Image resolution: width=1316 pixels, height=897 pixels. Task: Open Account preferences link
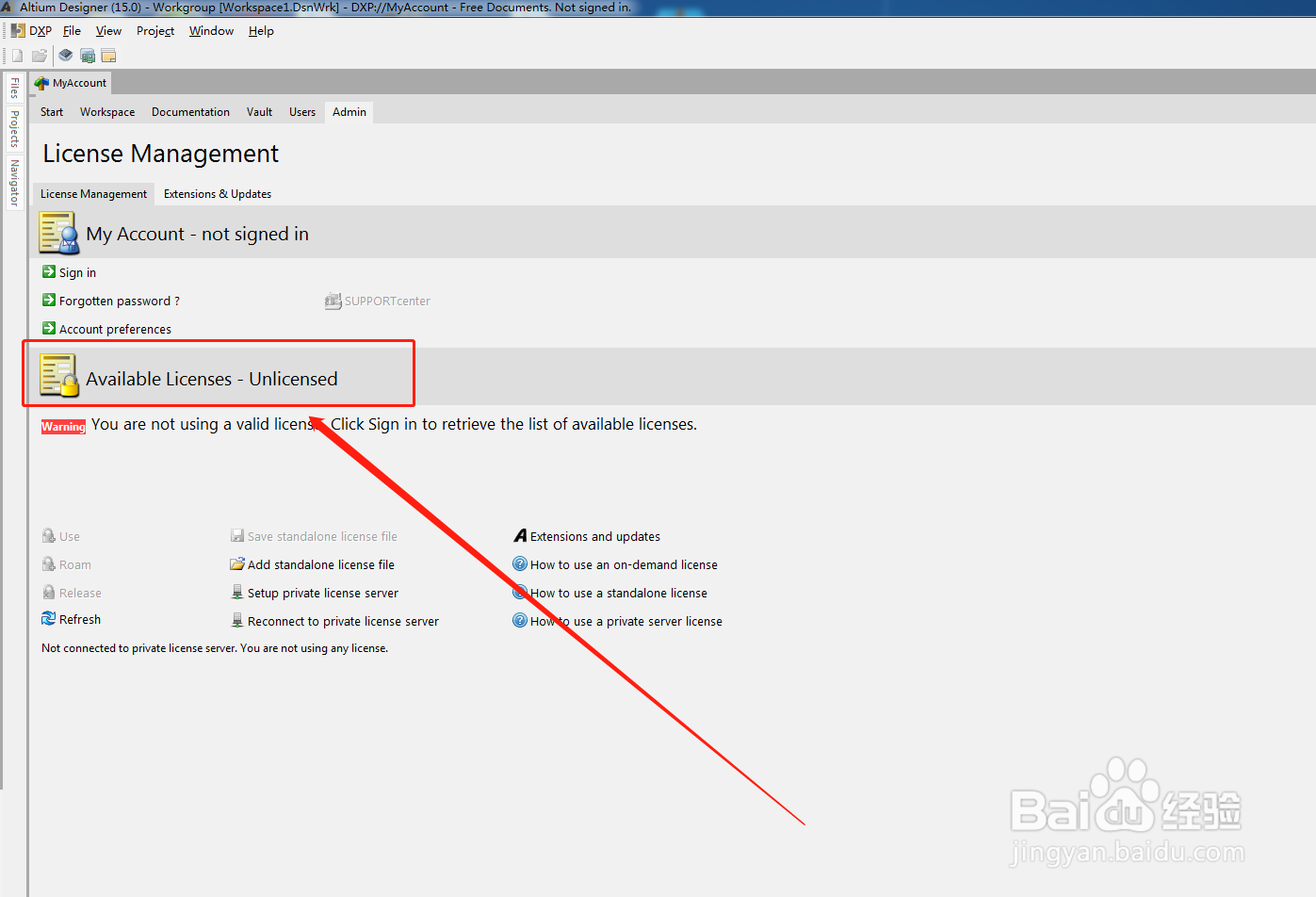(x=115, y=330)
